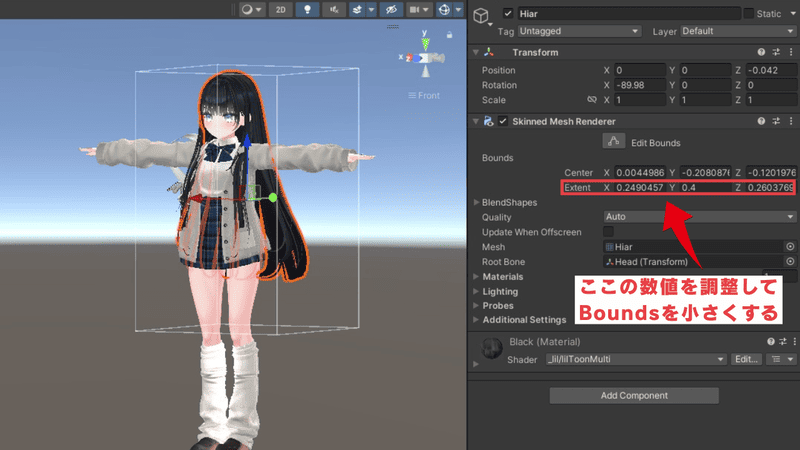Toggle scene audio mute icon

pyautogui.click(x=332, y=10)
